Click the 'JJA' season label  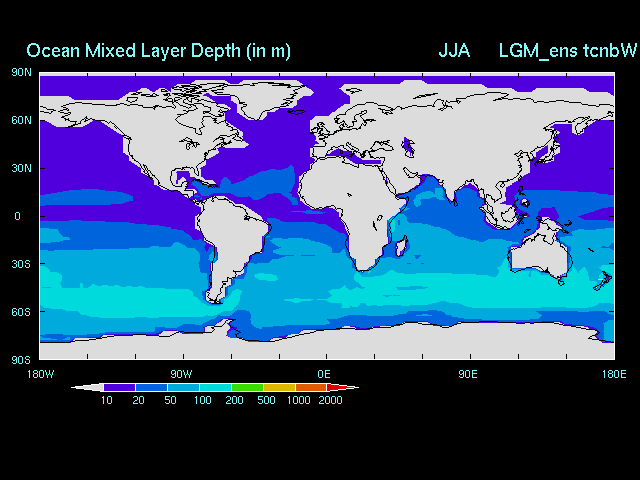coord(454,50)
